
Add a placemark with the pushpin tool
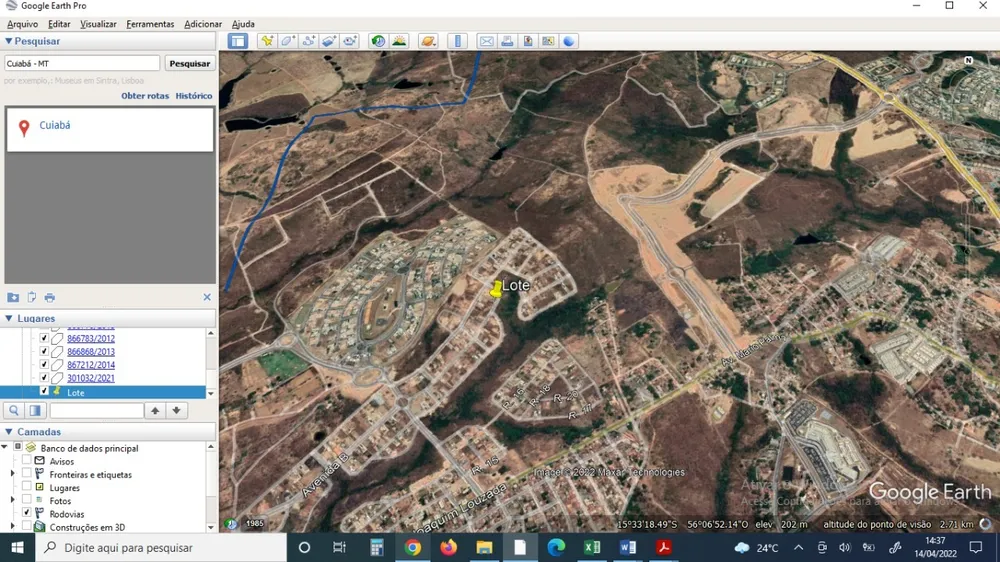coord(267,41)
